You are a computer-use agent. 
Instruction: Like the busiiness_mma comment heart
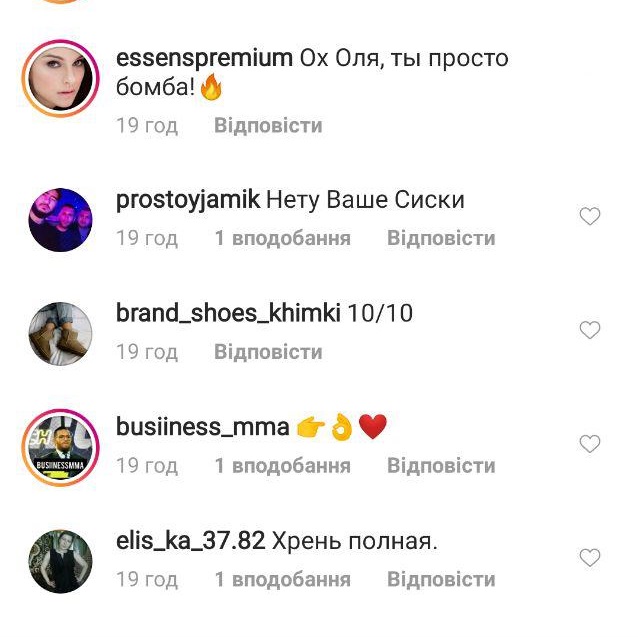click(590, 444)
